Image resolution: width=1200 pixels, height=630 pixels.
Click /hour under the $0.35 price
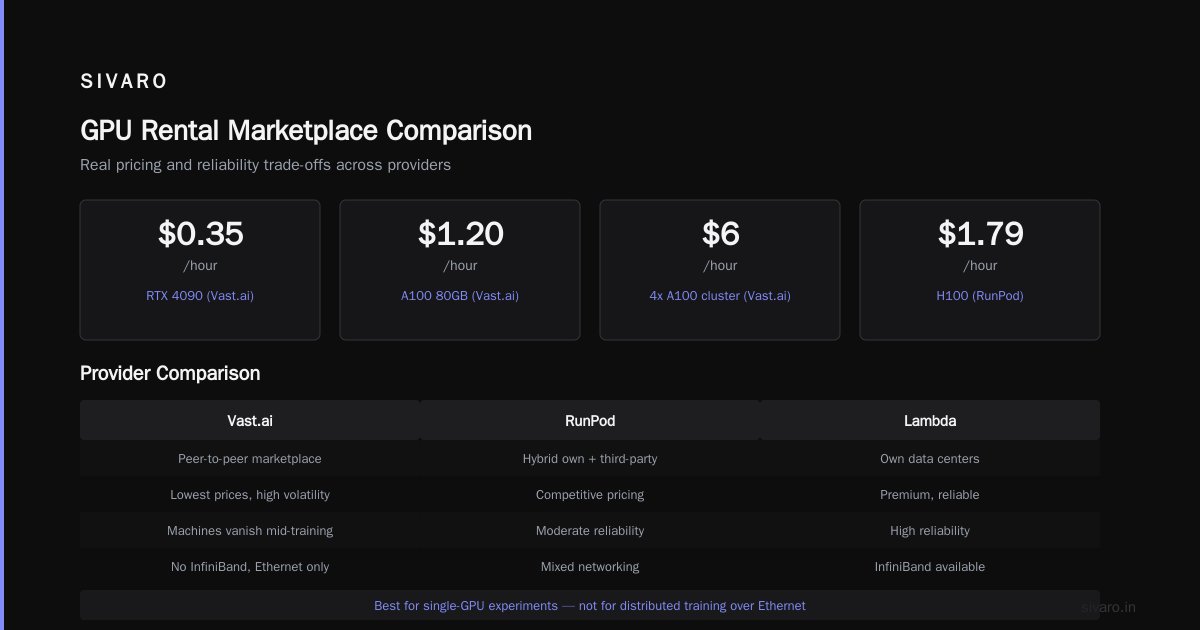tap(200, 266)
